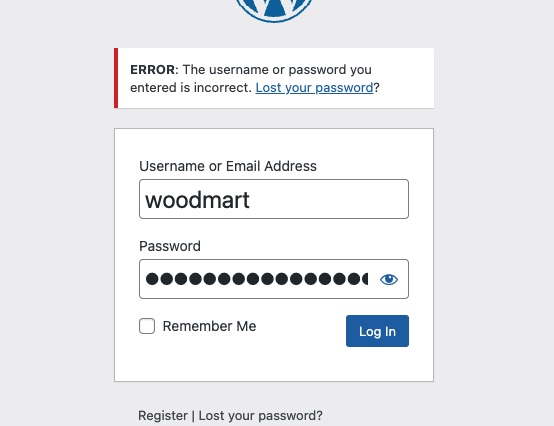Viewport: 554px width, 426px height.
Task: Open Lost your password? link beneath form
Action: [x=260, y=416]
